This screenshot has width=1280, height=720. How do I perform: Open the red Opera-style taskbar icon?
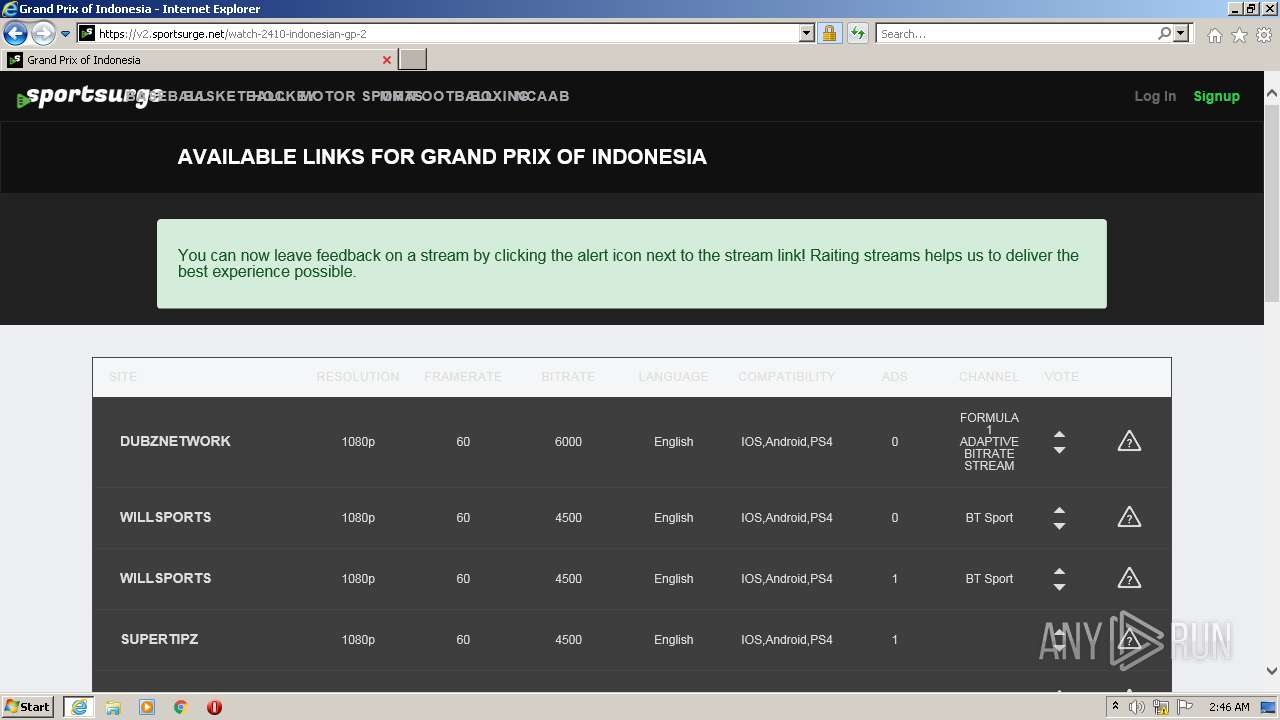(214, 707)
